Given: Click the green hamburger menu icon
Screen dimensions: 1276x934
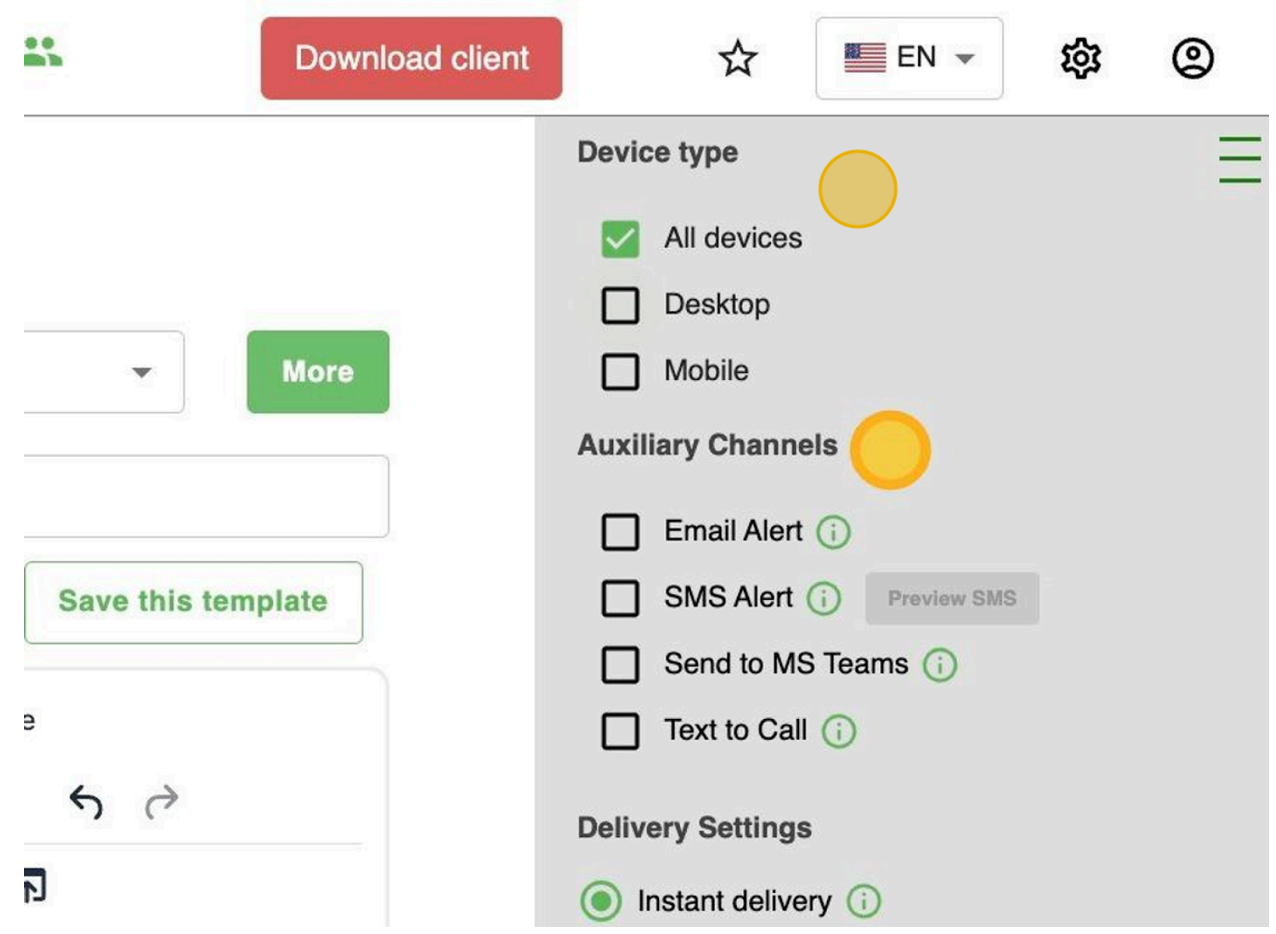Looking at the screenshot, I should (1239, 160).
